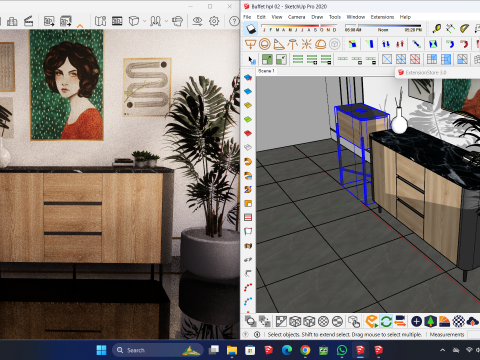Select the blue layer icon in left toolbar
Image resolution: width=480 pixels, height=360 pixels.
pyautogui.click(x=248, y=91)
